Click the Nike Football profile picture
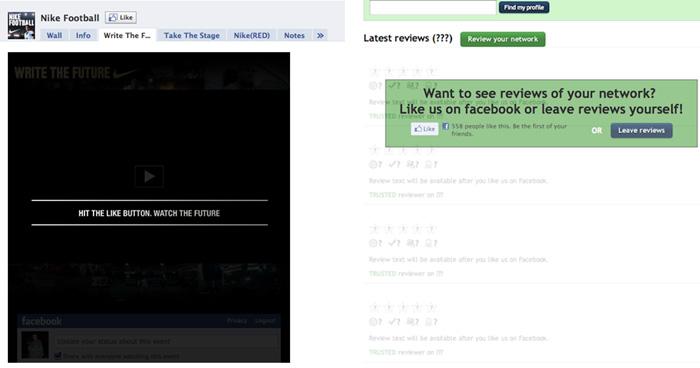Viewport: 700px width, 368px height. pos(21,25)
